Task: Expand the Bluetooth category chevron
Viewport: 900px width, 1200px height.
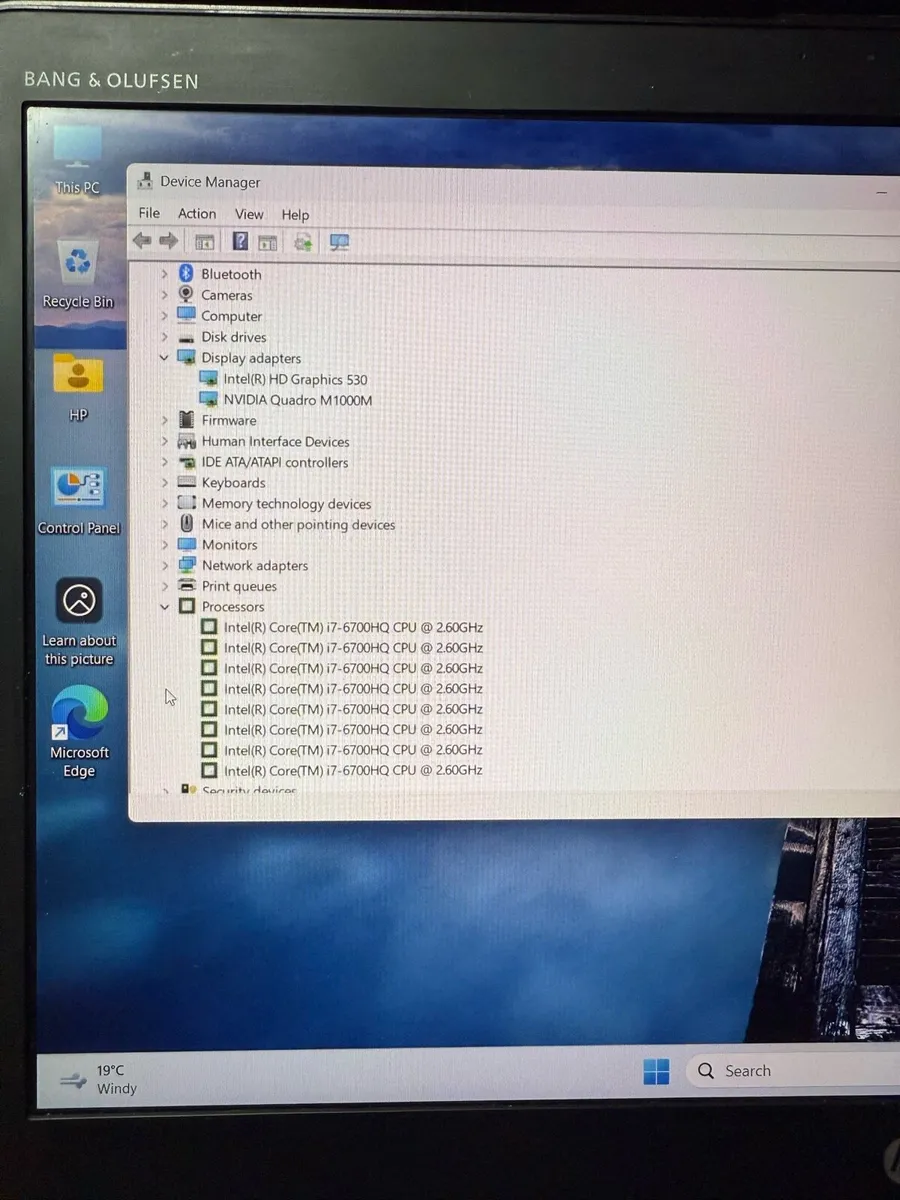Action: coord(165,274)
